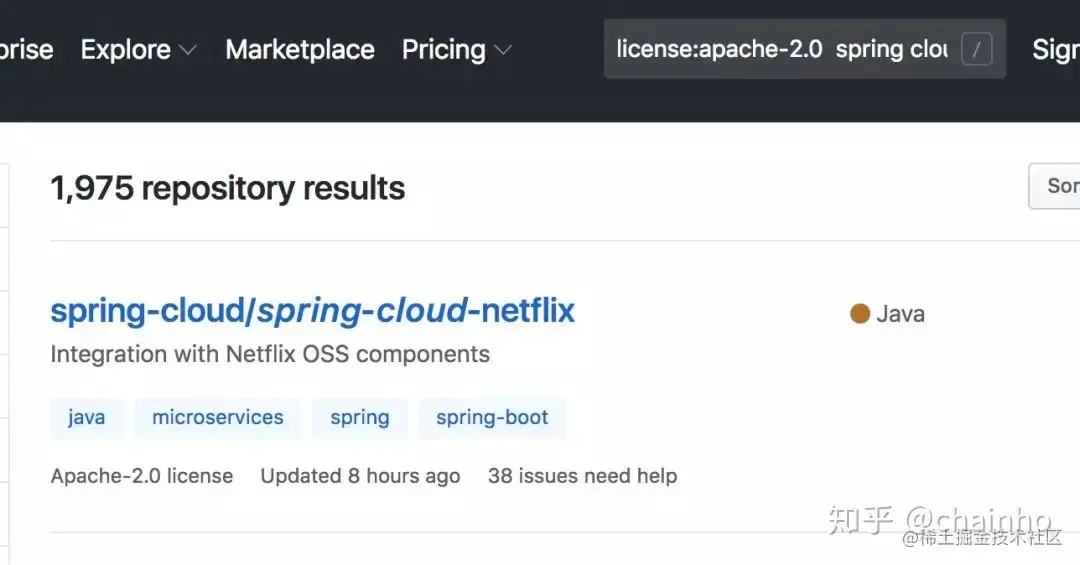Image resolution: width=1080 pixels, height=565 pixels.
Task: Focus the search field containing license:apache-2.0
Action: point(780,49)
